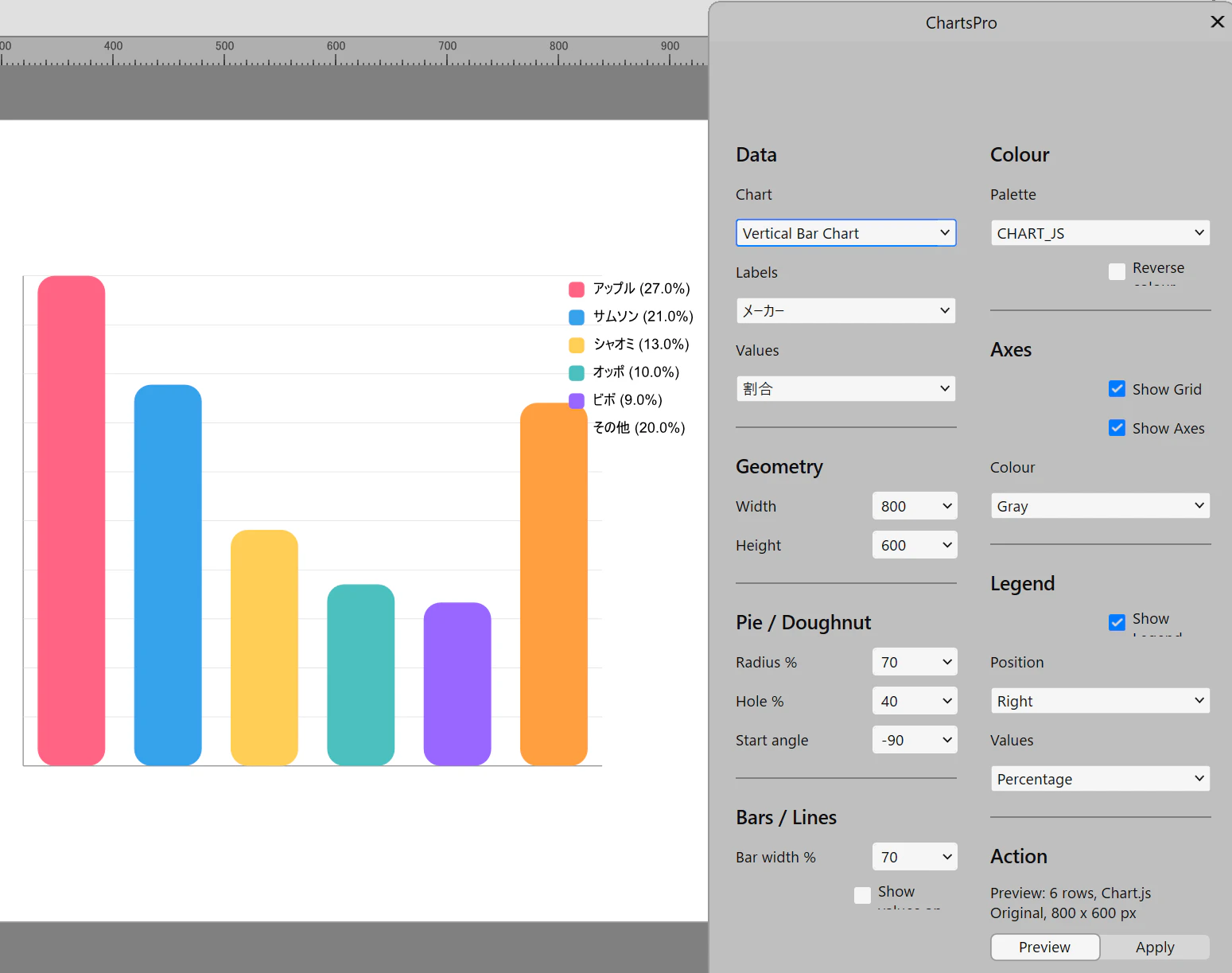This screenshot has height=973, width=1232.
Task: Toggle the Reverse colours checkbox
Action: pyautogui.click(x=1117, y=272)
